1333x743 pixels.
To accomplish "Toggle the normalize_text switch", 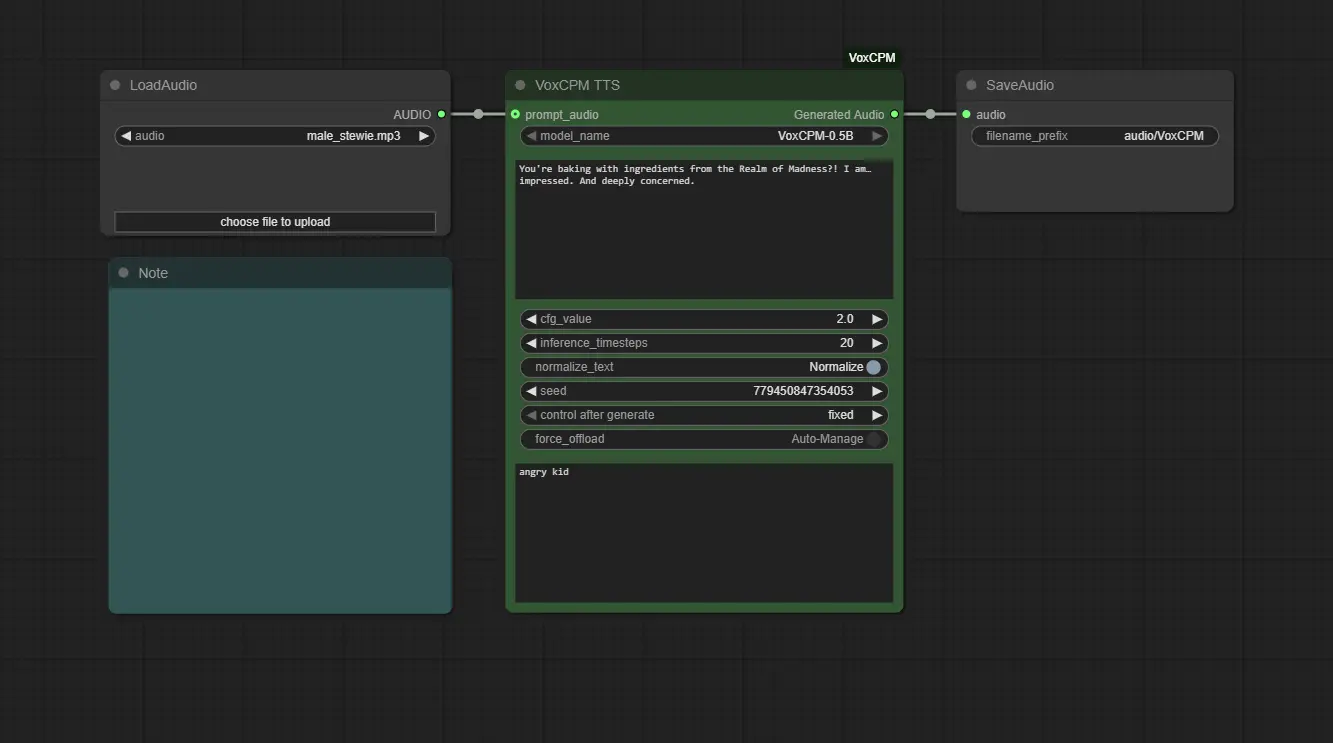I will point(873,367).
